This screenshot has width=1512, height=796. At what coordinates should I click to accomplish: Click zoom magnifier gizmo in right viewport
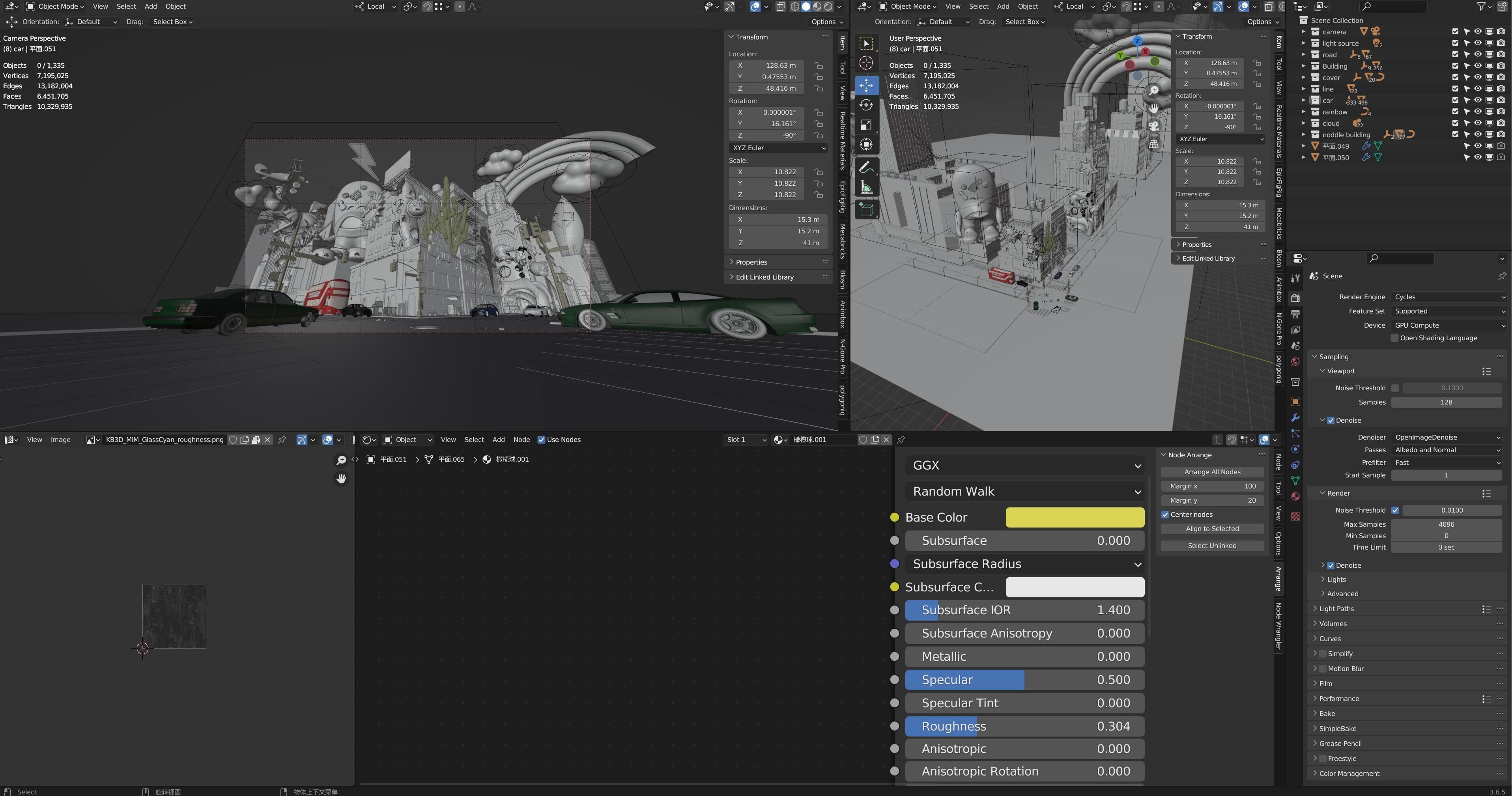pos(1154,90)
